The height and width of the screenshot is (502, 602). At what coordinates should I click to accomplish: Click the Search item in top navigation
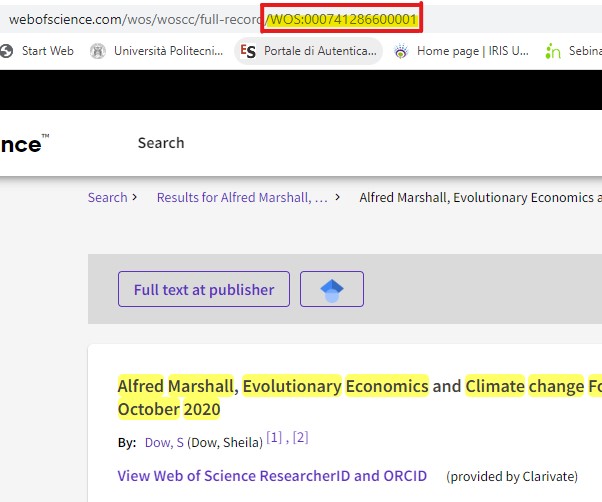click(x=161, y=143)
